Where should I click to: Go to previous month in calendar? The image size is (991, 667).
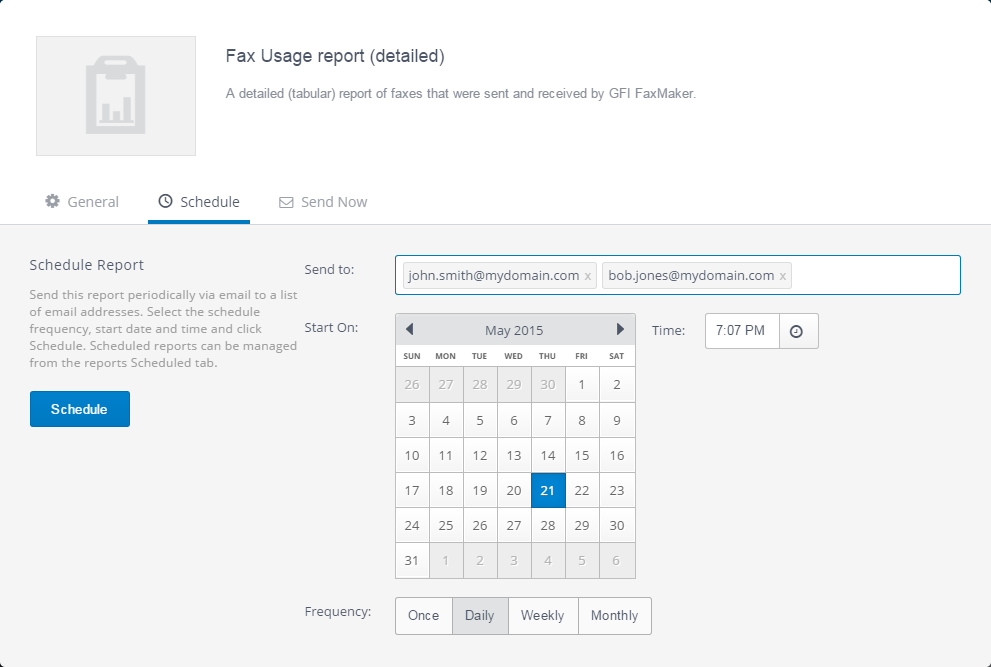coord(410,329)
